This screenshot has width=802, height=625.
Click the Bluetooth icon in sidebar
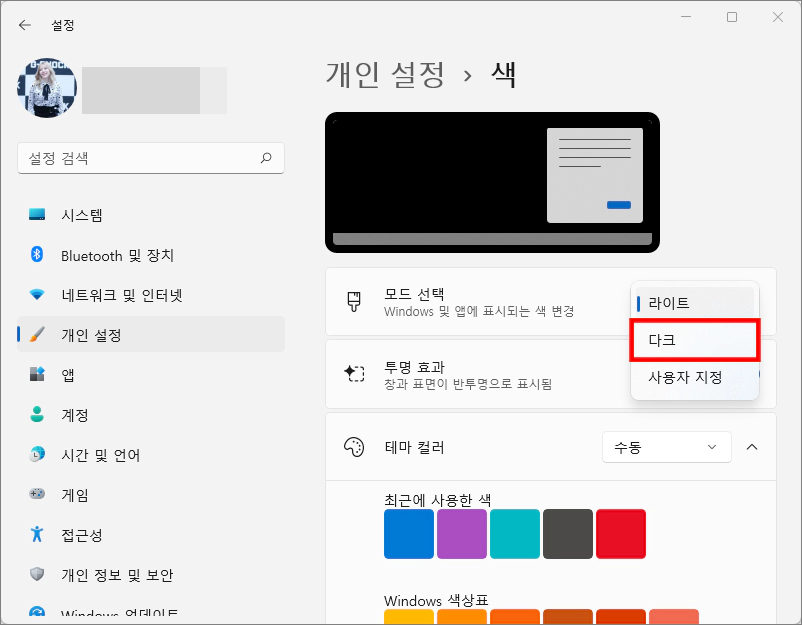(37, 254)
